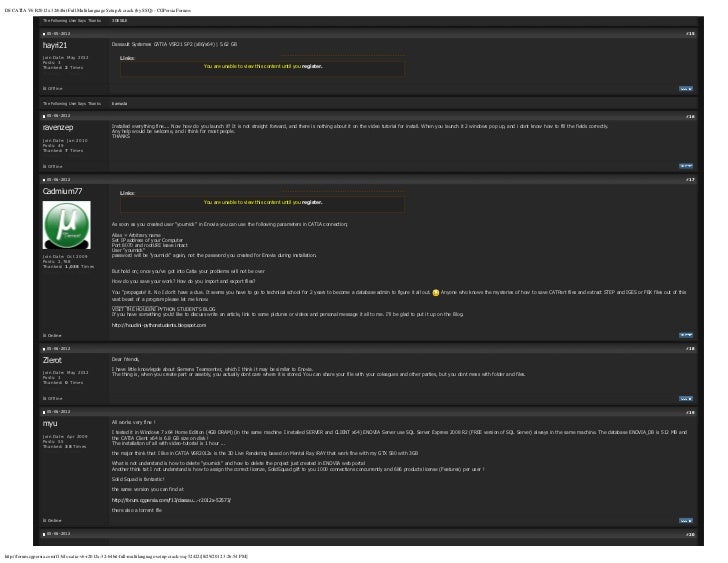
Task: Open permalink for post #19
Action: 690,412
